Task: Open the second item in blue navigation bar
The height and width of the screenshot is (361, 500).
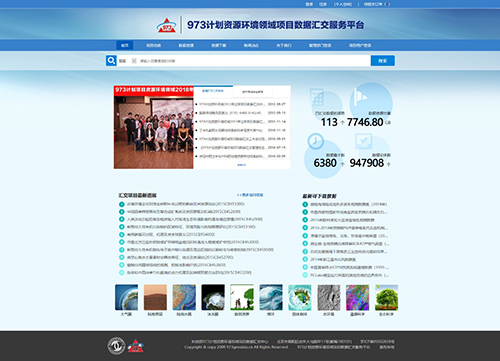Action: [153, 45]
